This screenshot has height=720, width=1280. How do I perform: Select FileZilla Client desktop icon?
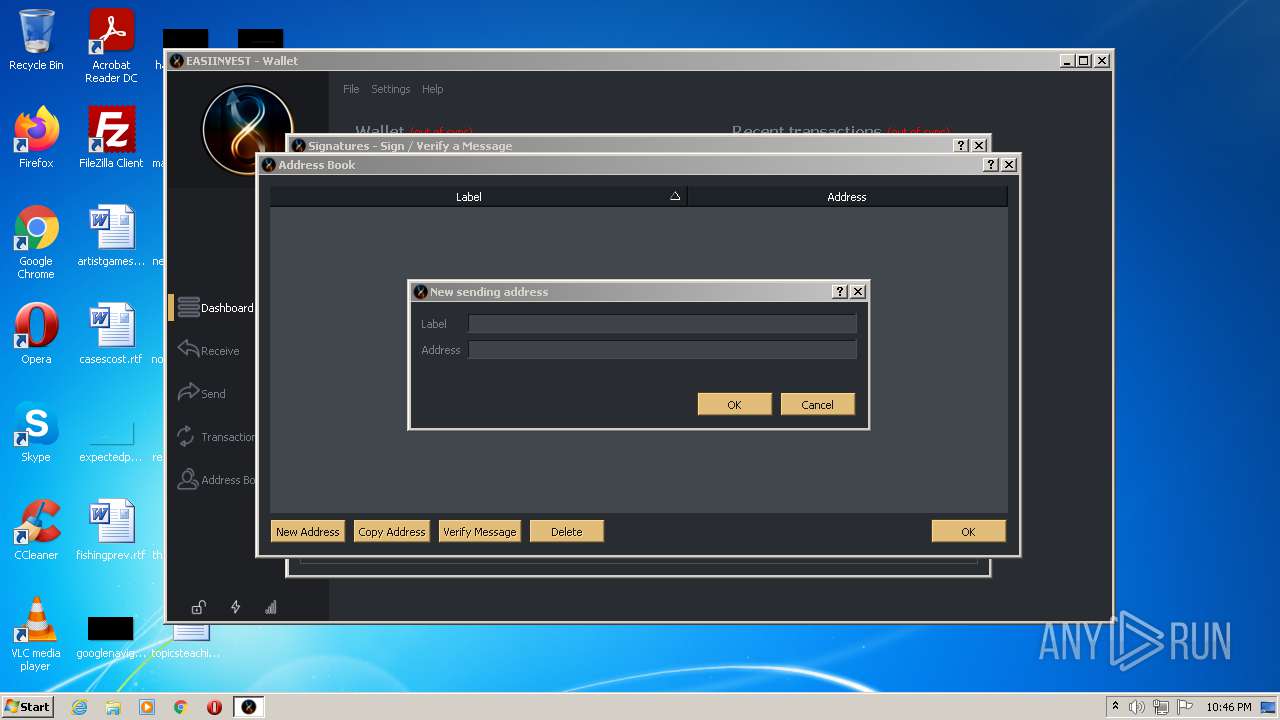[x=111, y=138]
